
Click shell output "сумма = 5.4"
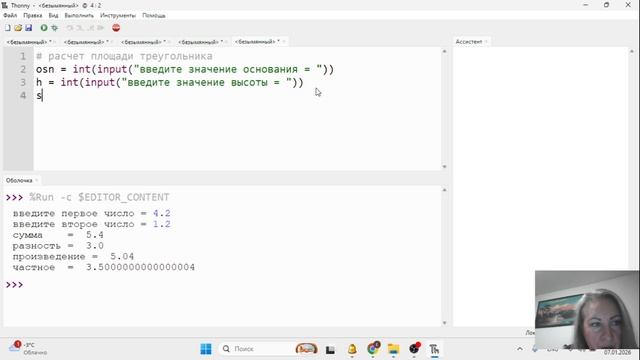tap(58, 235)
